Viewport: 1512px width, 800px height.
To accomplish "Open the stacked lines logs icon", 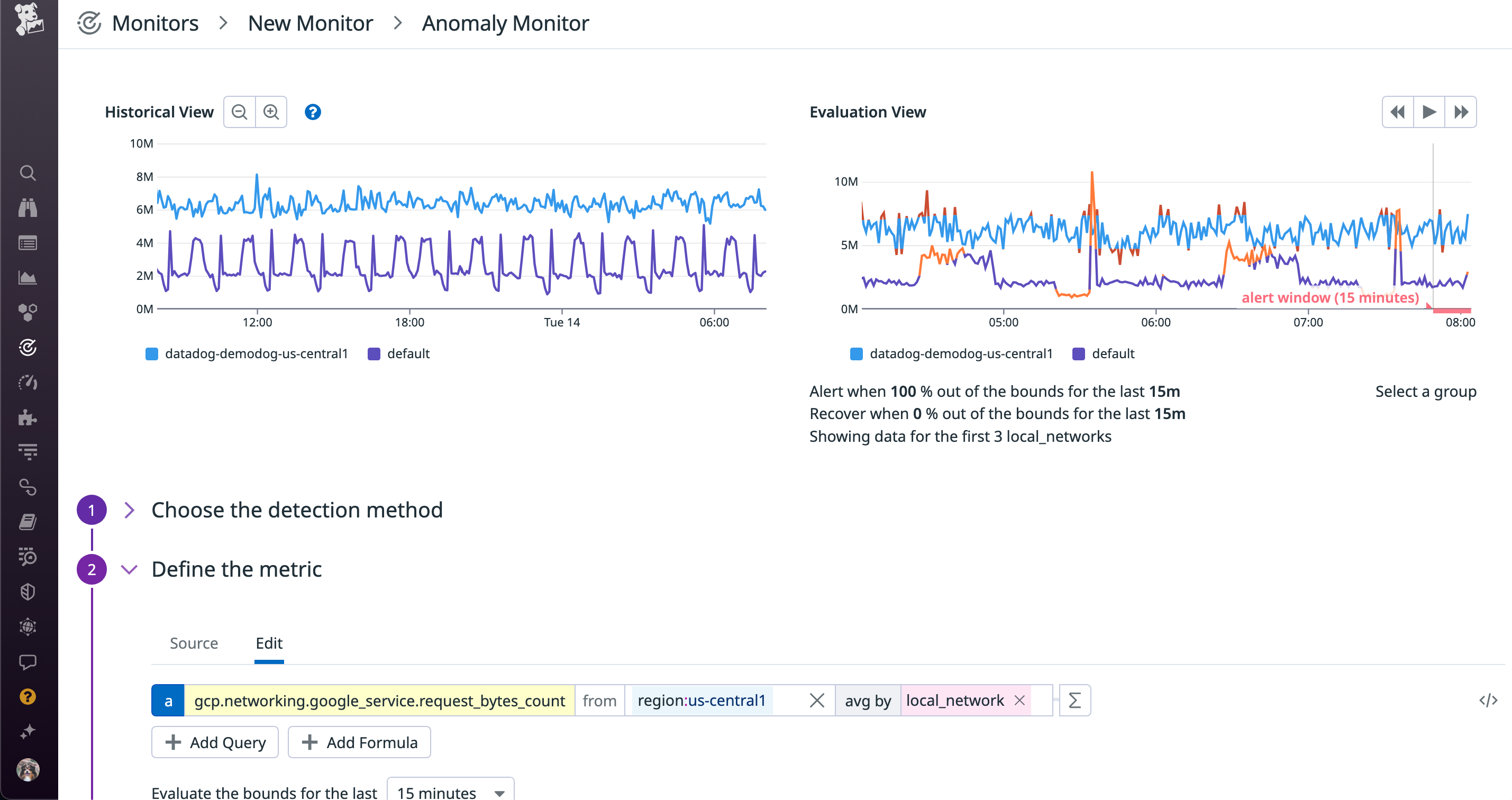I will [28, 452].
